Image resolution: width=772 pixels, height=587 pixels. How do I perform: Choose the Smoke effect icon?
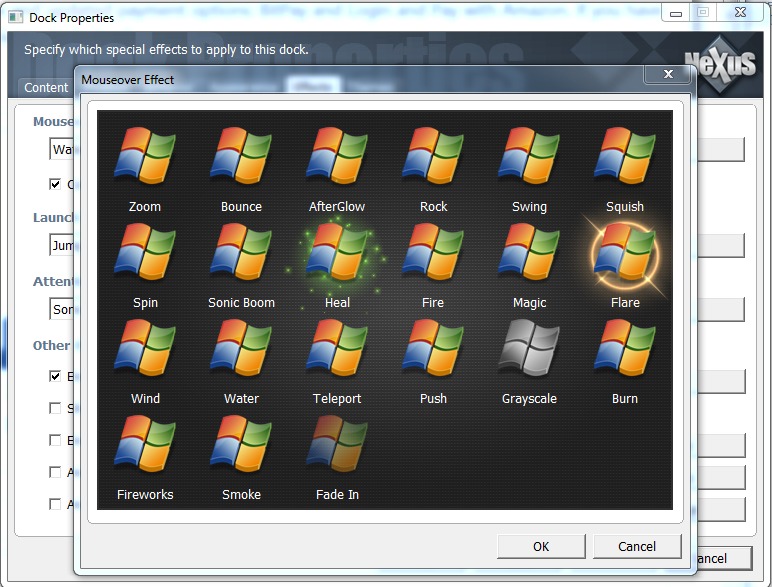(241, 444)
